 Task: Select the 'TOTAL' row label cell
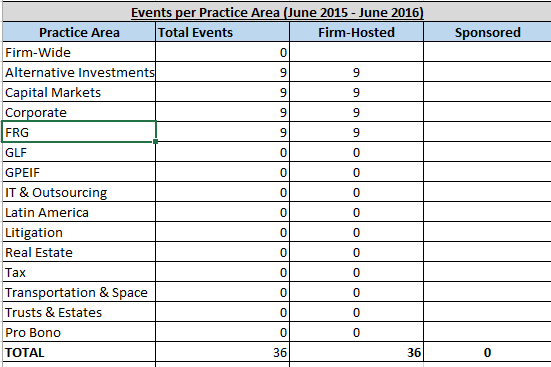point(79,352)
